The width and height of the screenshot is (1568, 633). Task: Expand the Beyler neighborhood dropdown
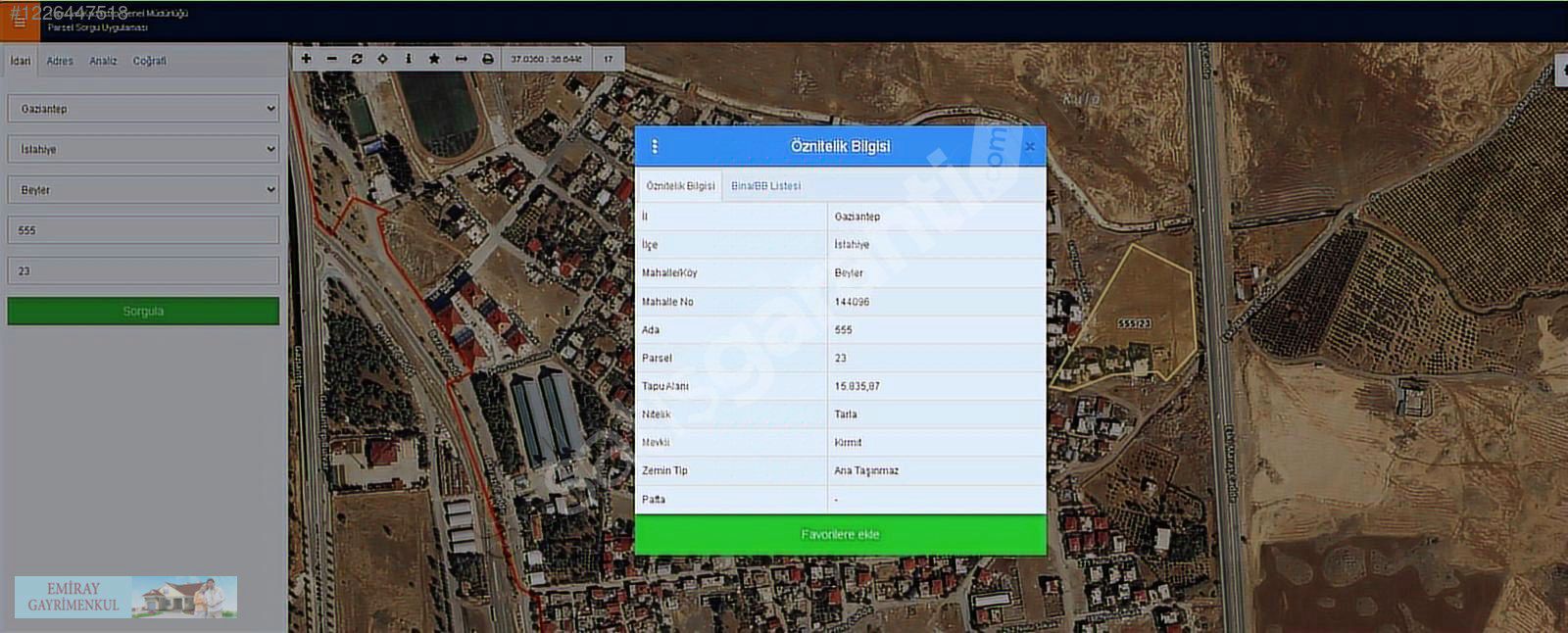coord(143,189)
